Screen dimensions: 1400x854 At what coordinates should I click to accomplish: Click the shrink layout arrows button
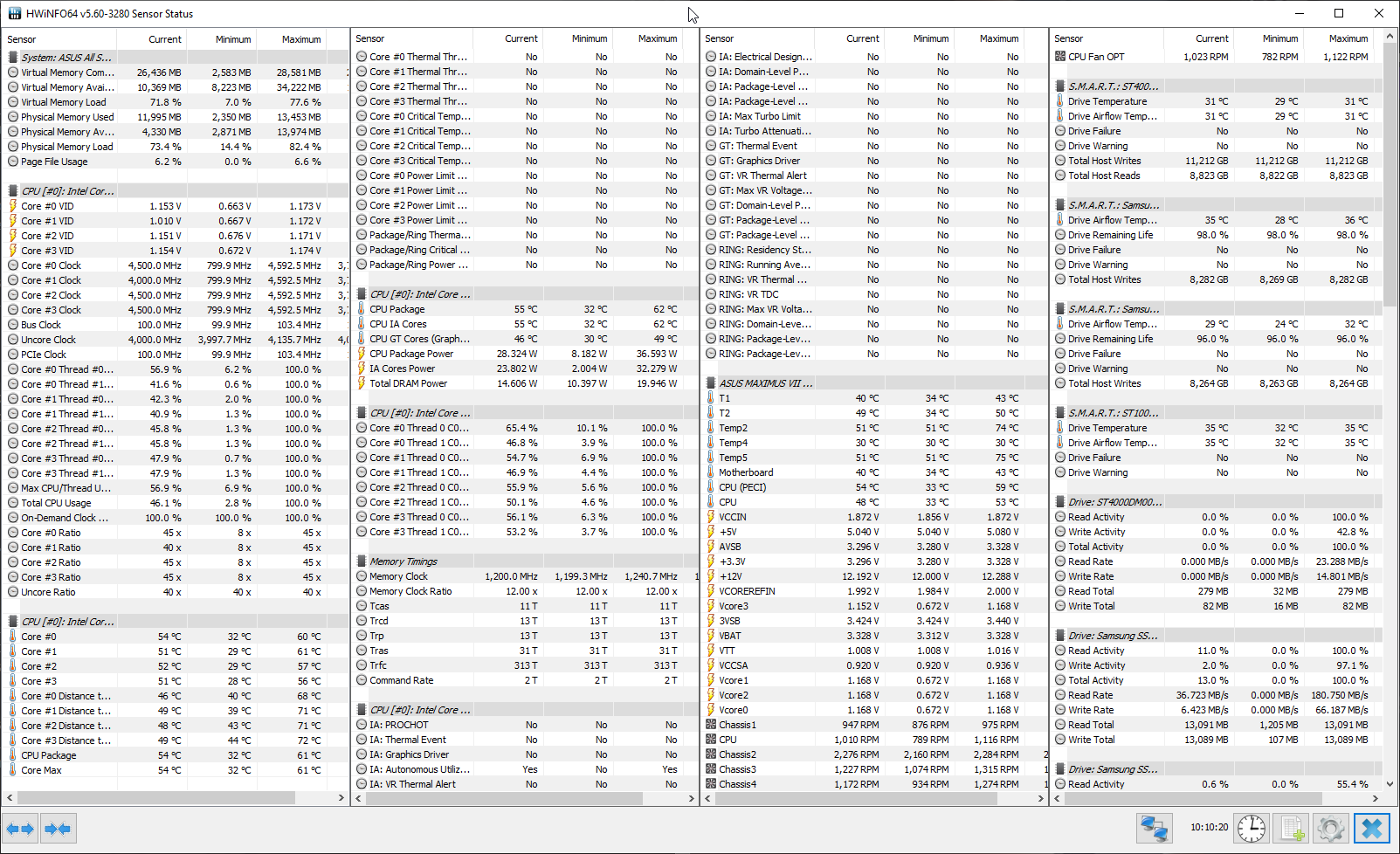(58, 828)
